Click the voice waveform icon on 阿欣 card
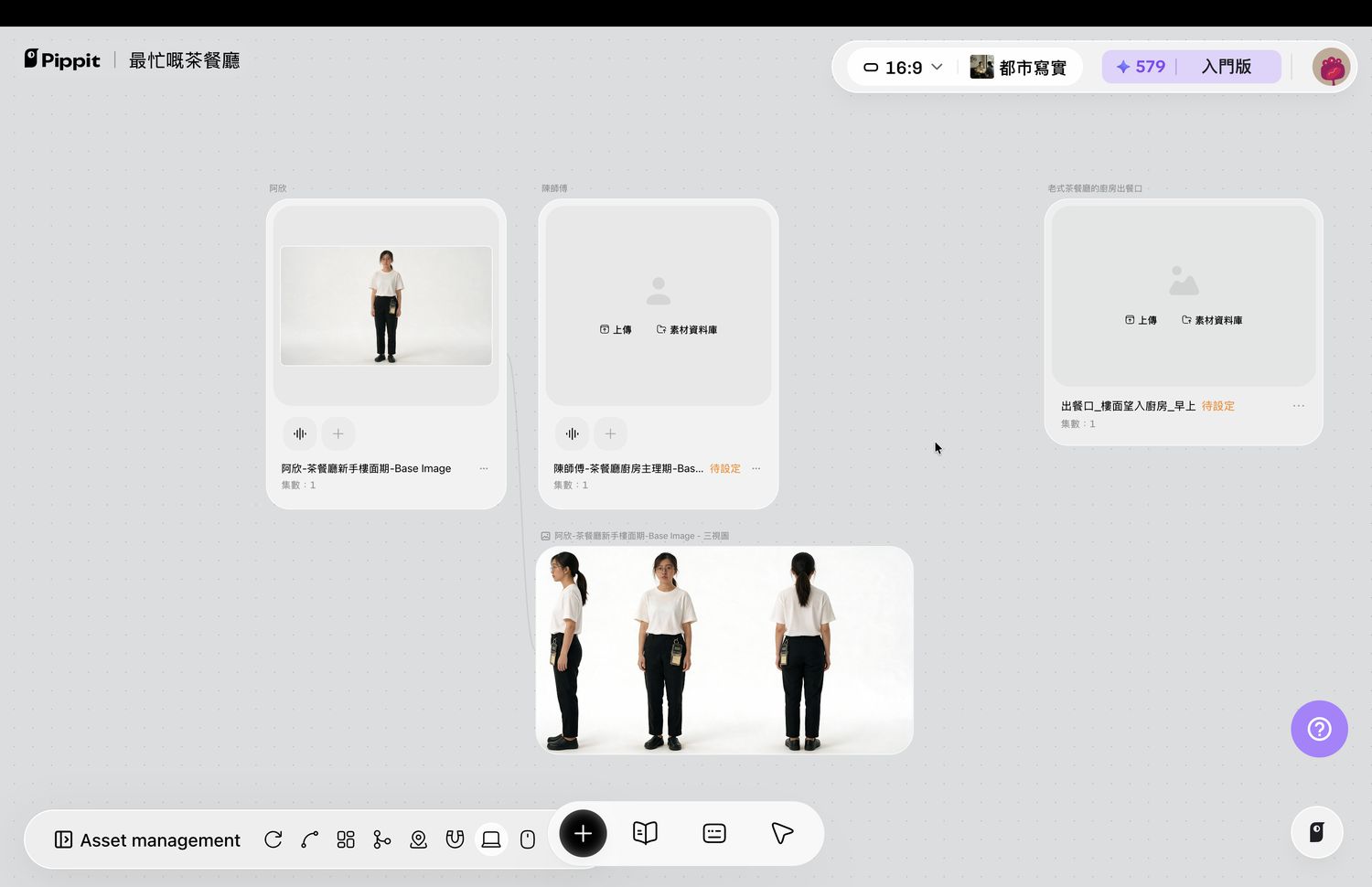The width and height of the screenshot is (1372, 887). (x=299, y=433)
